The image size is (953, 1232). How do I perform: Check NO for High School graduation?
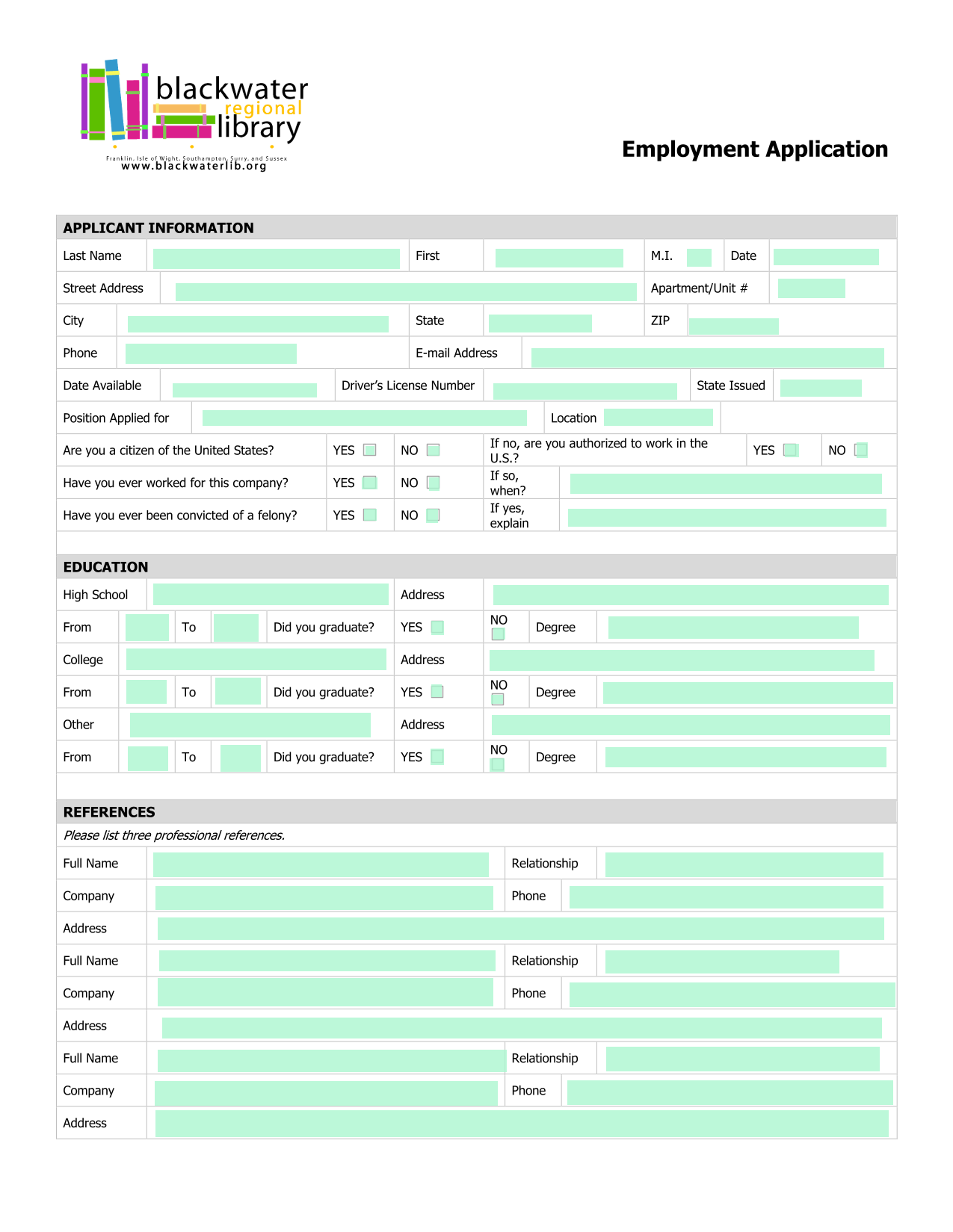tap(498, 634)
